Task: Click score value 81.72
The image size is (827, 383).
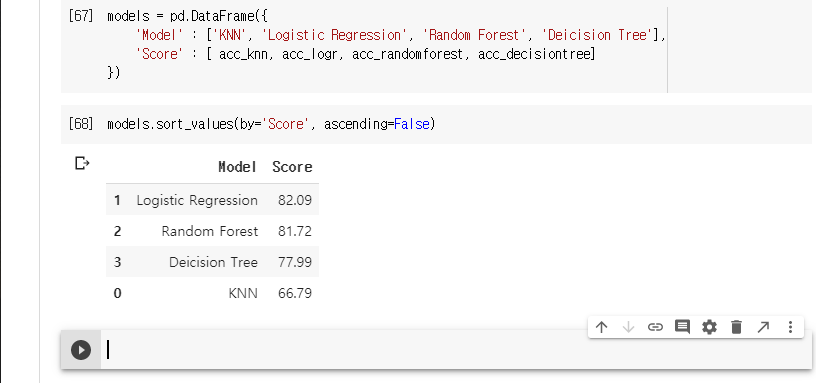Action: tap(295, 231)
